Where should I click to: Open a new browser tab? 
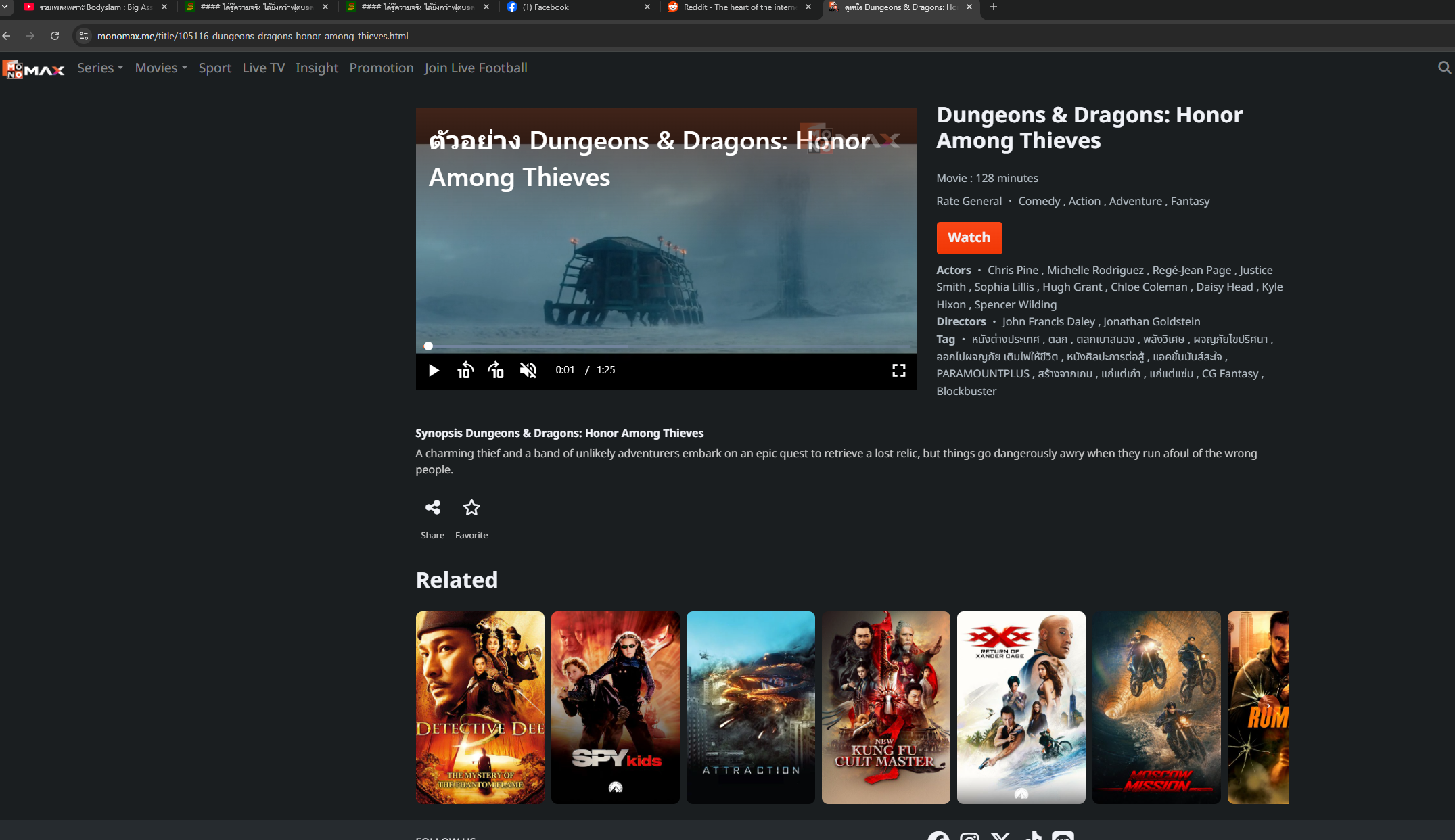(x=993, y=7)
